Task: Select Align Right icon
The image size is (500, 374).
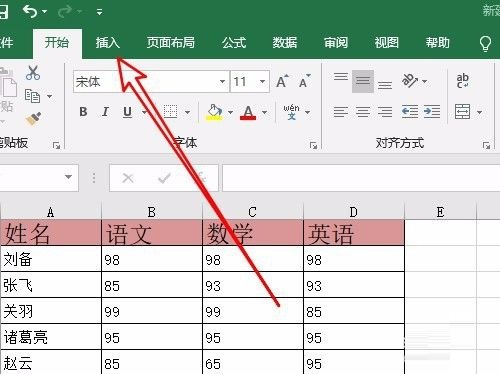Action: coord(385,112)
